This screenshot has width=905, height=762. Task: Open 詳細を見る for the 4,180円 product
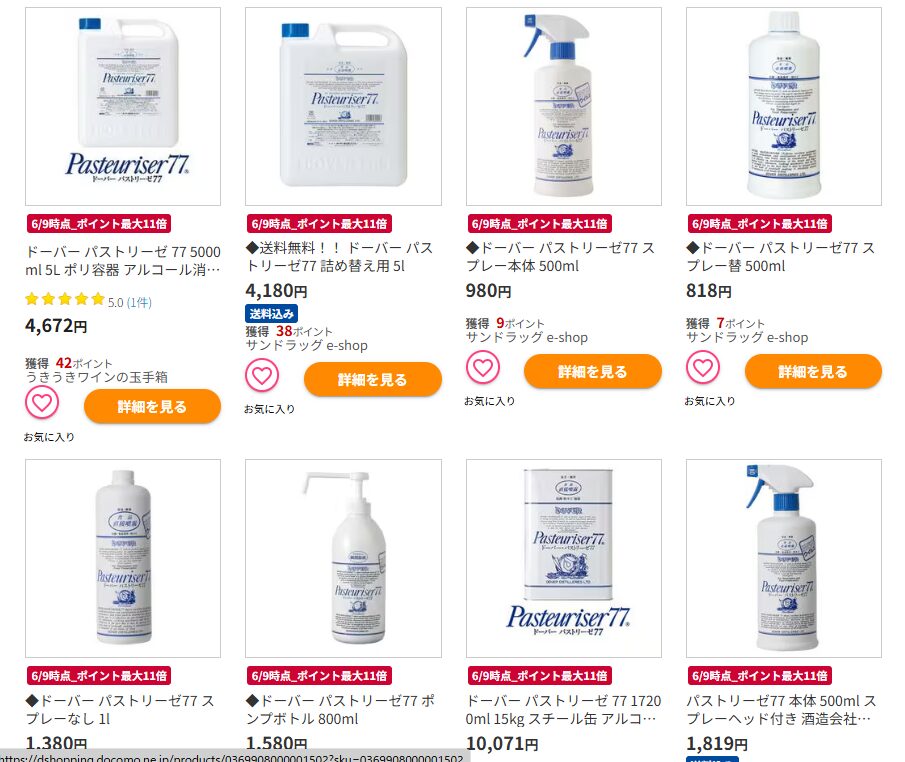[372, 379]
